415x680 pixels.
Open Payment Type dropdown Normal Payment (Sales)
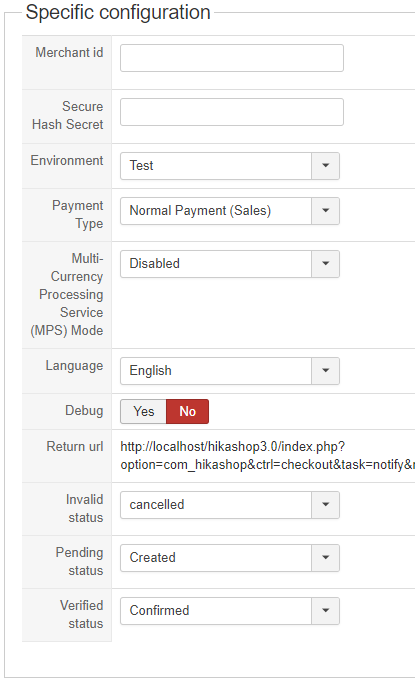click(x=230, y=211)
